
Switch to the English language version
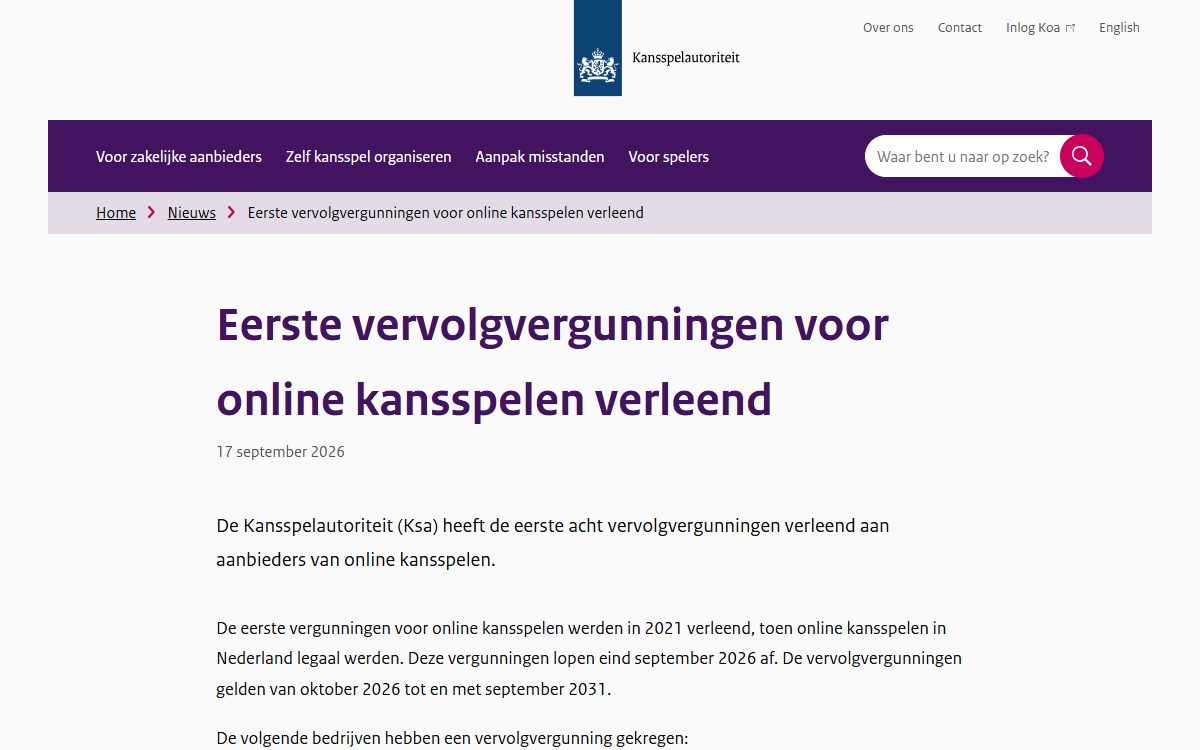click(x=1119, y=28)
